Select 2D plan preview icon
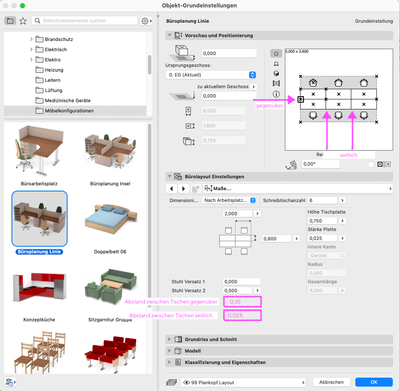 (276, 53)
